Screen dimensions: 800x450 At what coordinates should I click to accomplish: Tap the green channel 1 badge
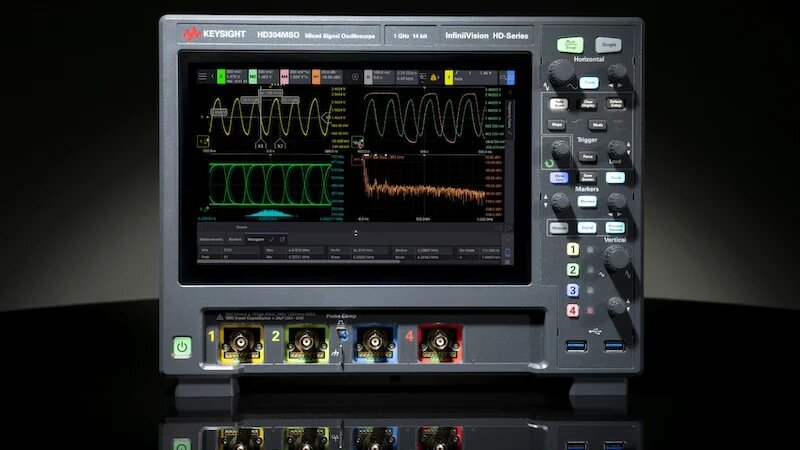[221, 77]
